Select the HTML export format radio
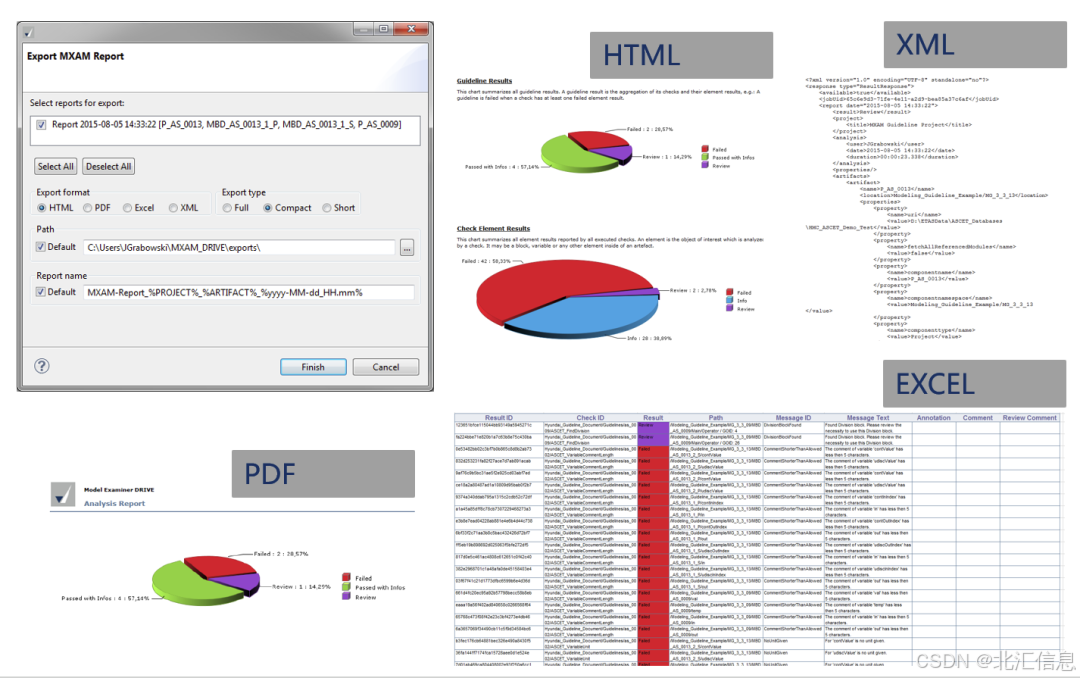 pyautogui.click(x=42, y=207)
